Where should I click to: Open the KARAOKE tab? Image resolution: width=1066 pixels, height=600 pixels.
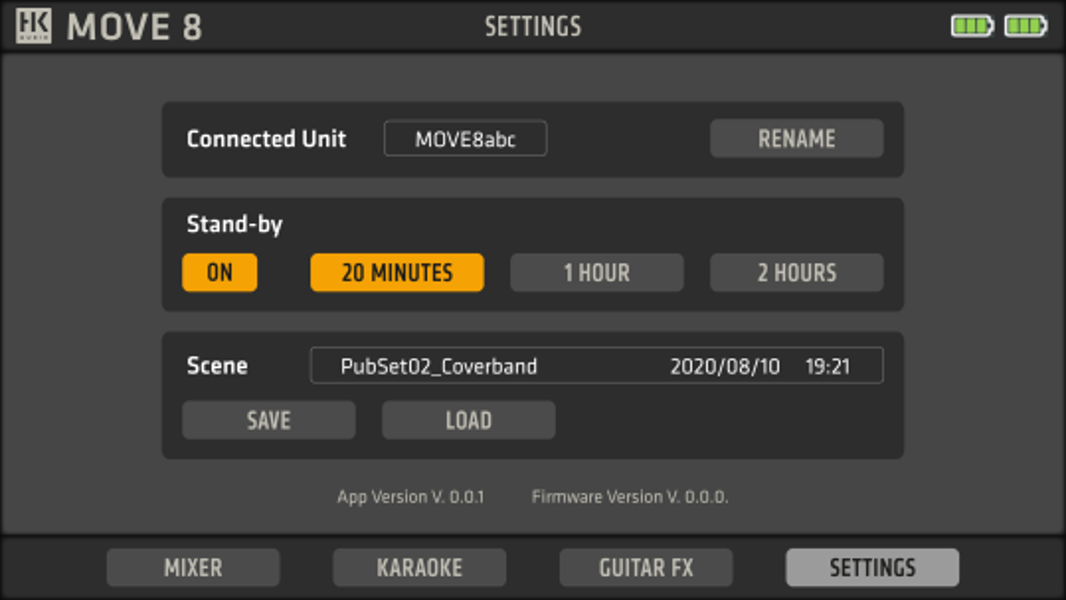419,568
